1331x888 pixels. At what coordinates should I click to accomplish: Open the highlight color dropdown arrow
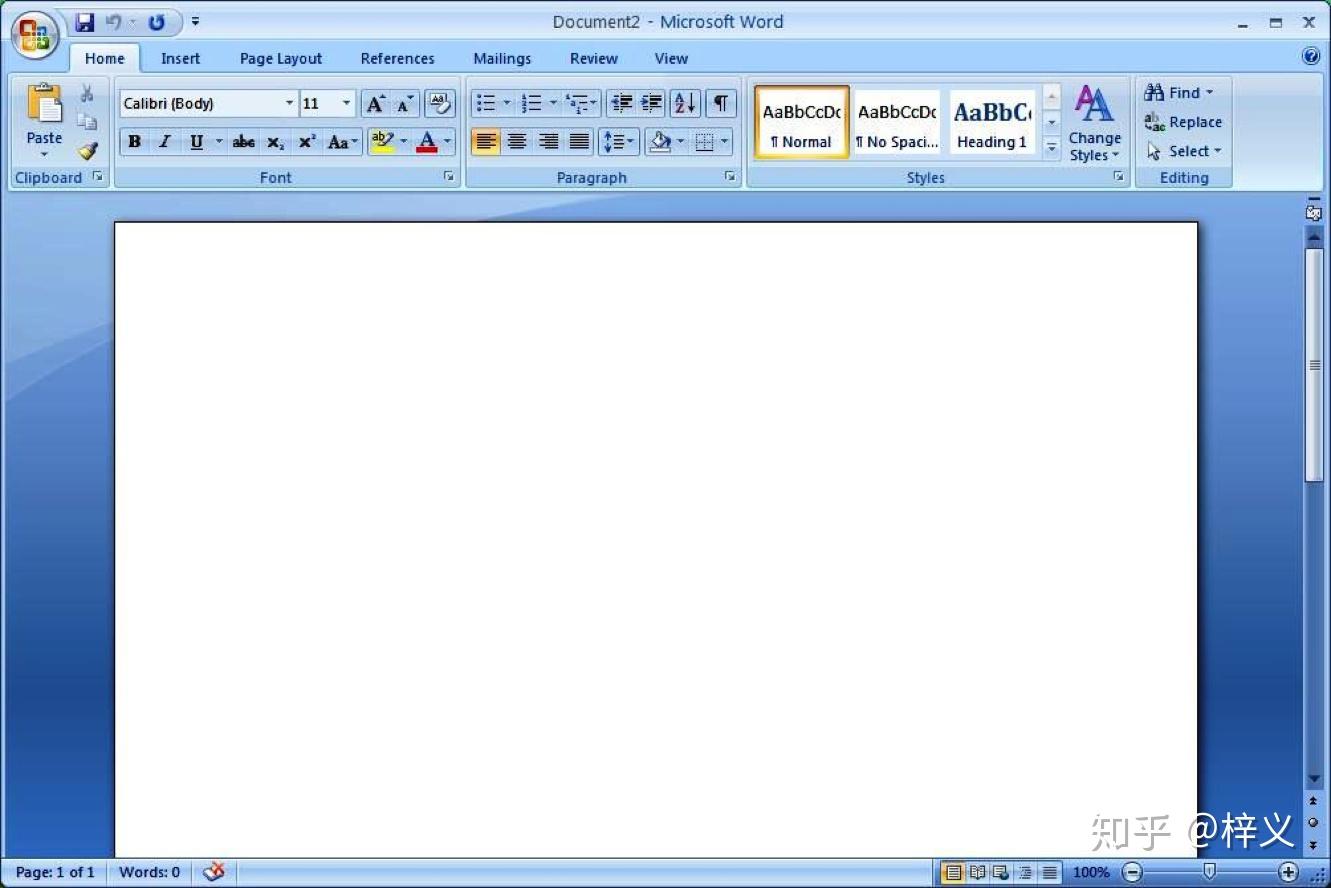[x=404, y=142]
